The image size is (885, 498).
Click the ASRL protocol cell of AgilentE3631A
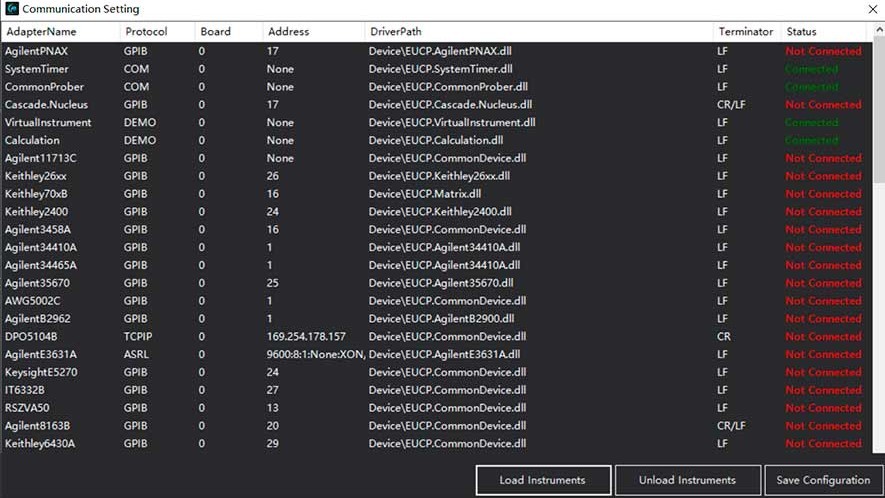point(137,355)
